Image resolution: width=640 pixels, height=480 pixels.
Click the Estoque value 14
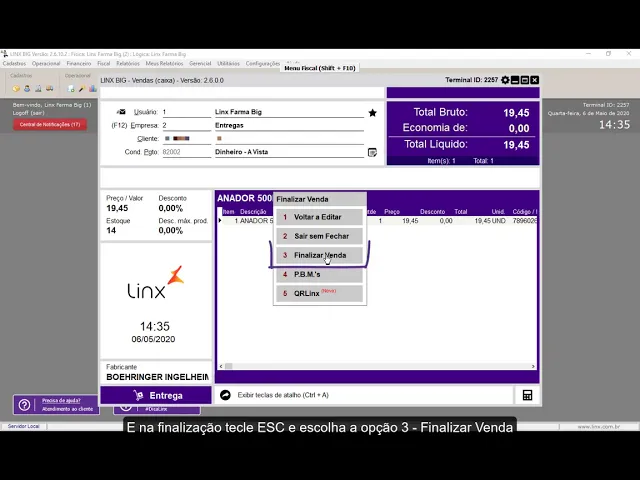pos(111,231)
